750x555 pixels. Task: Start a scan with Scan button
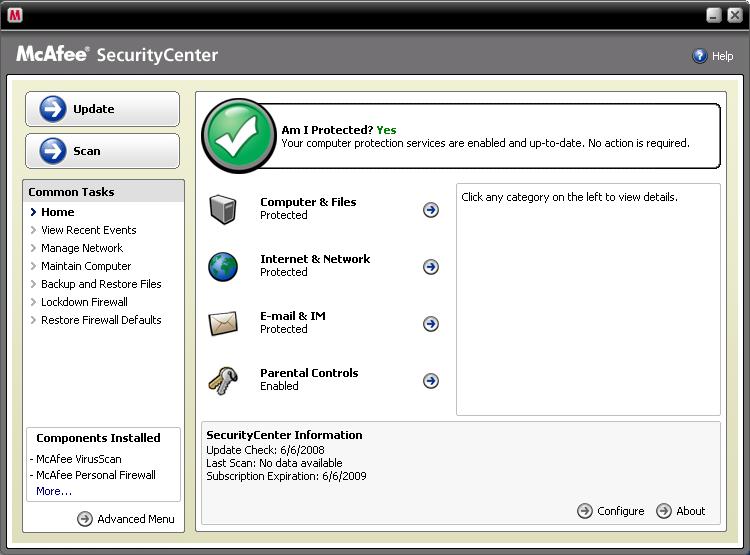pyautogui.click(x=102, y=151)
